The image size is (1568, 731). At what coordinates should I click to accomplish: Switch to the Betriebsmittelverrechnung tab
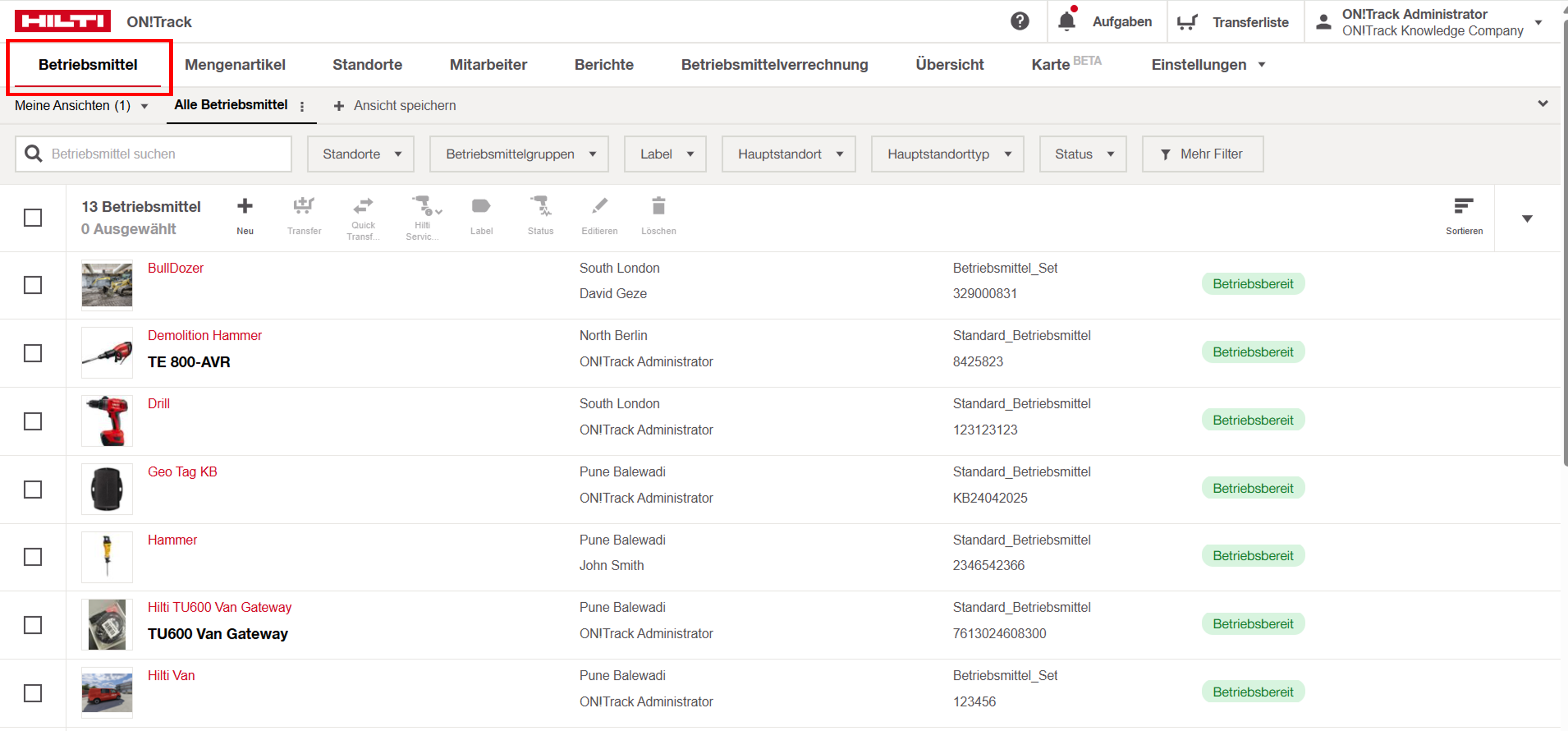[x=774, y=65]
